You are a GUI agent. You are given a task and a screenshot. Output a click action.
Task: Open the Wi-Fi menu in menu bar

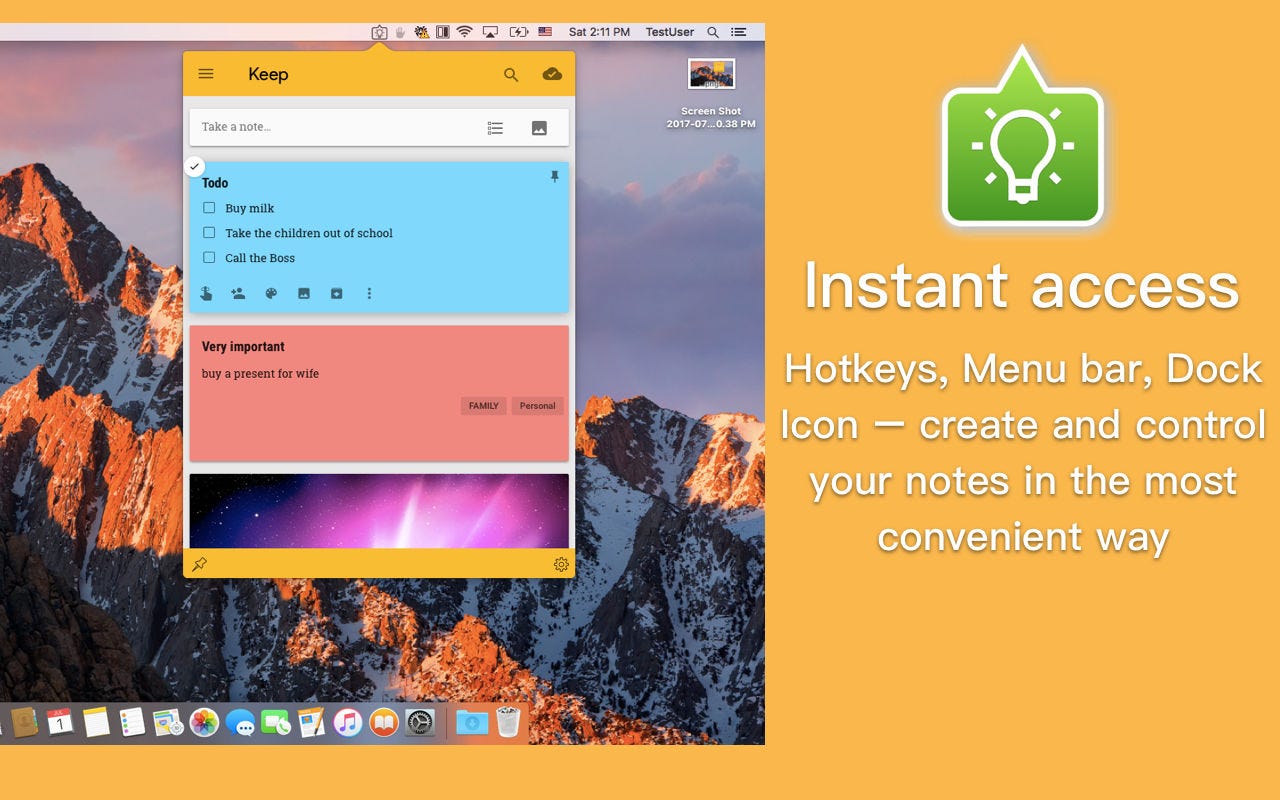464,32
